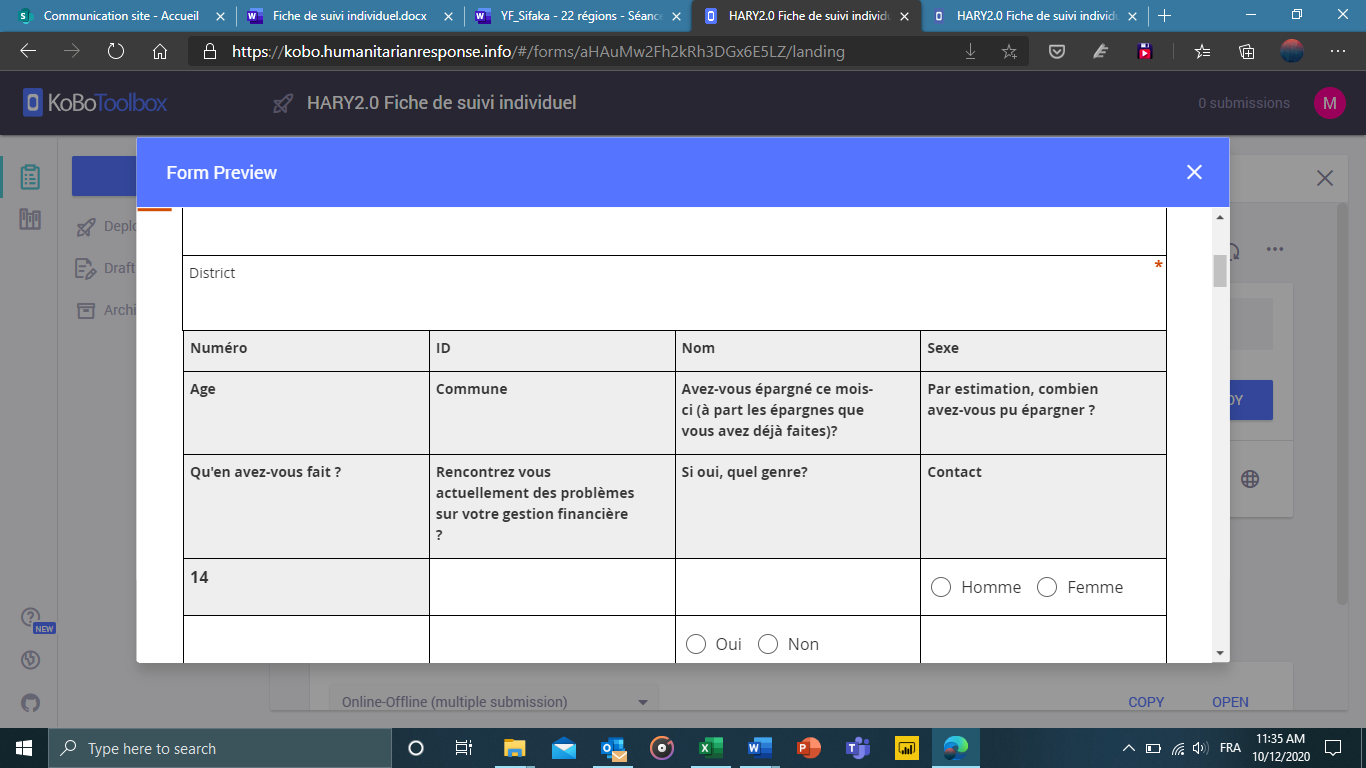Select the Femme radio option
The image size is (1366, 768).
click(x=1047, y=587)
